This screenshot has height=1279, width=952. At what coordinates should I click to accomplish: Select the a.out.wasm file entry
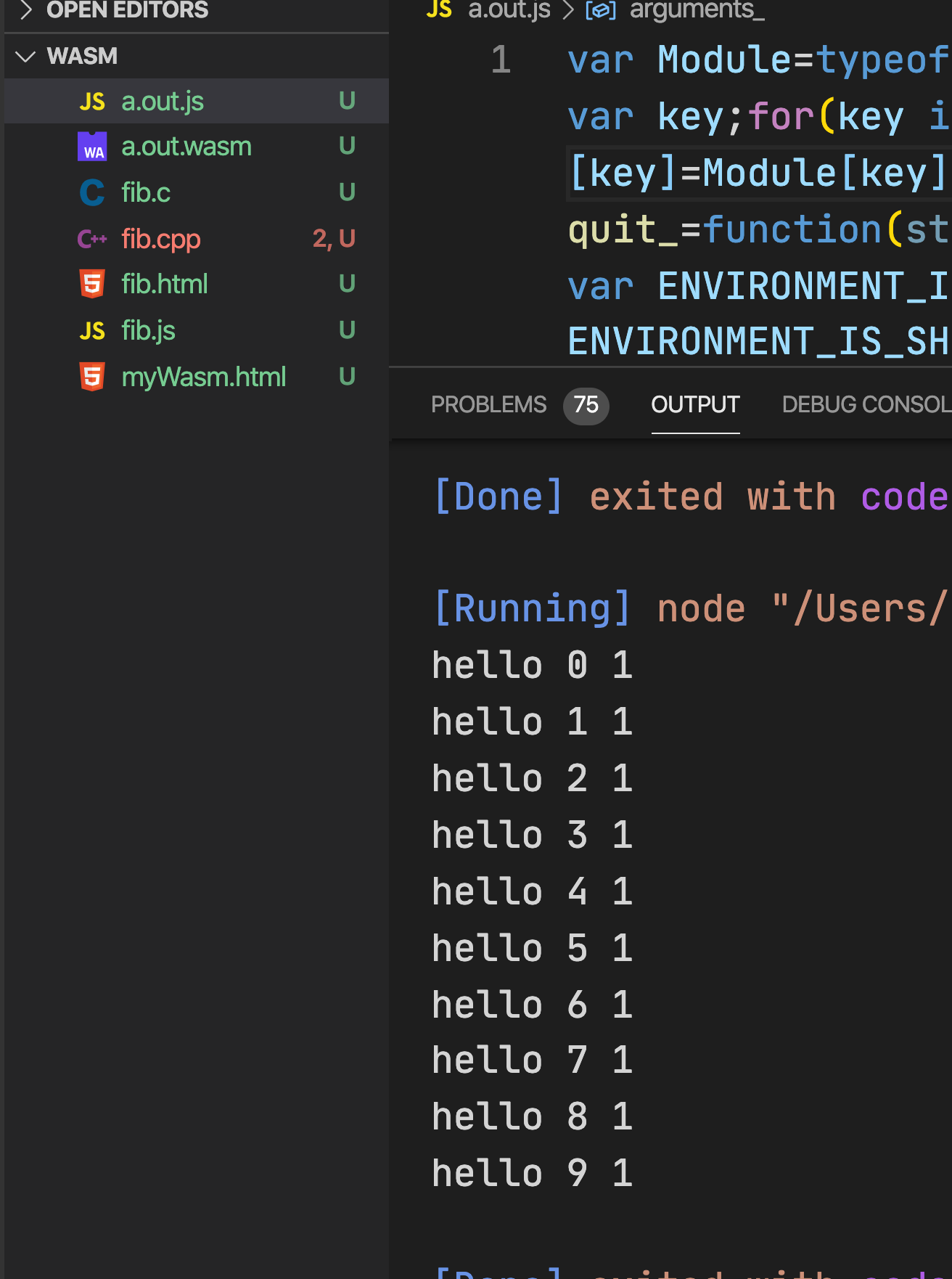point(186,147)
